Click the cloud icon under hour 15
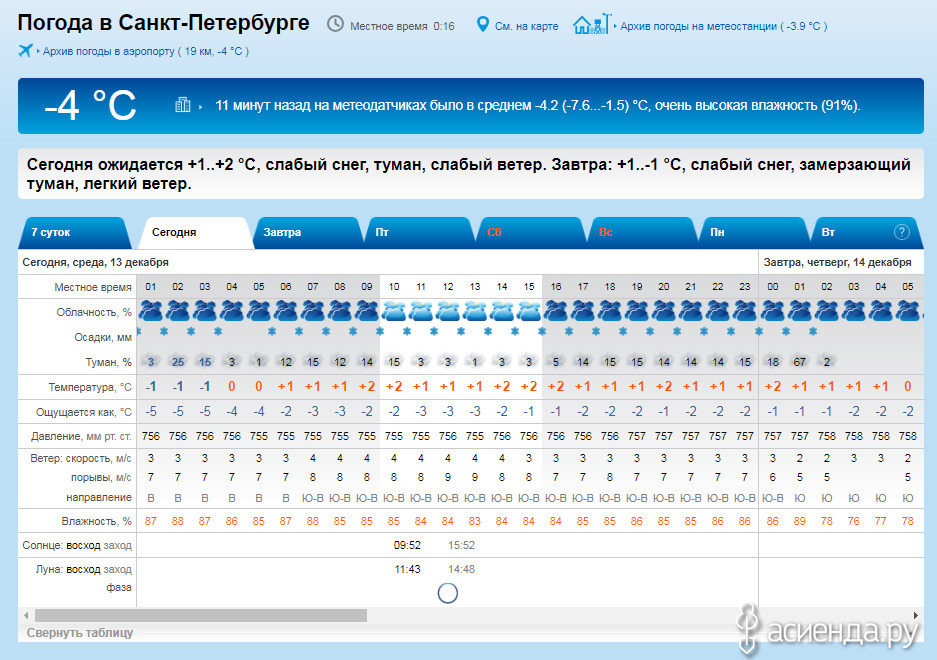 coord(529,311)
